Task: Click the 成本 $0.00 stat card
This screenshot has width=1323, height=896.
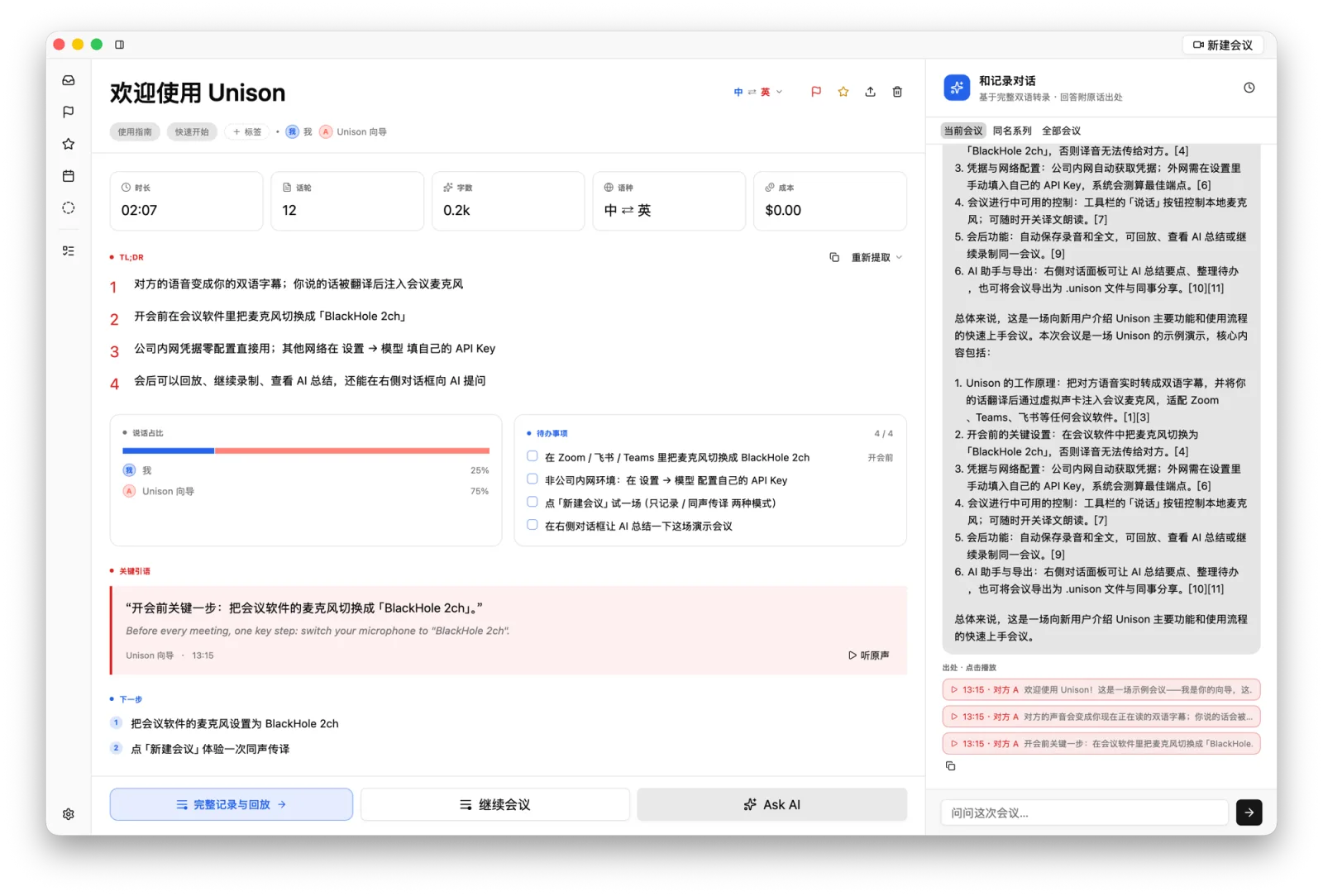Action: pyautogui.click(x=830, y=201)
